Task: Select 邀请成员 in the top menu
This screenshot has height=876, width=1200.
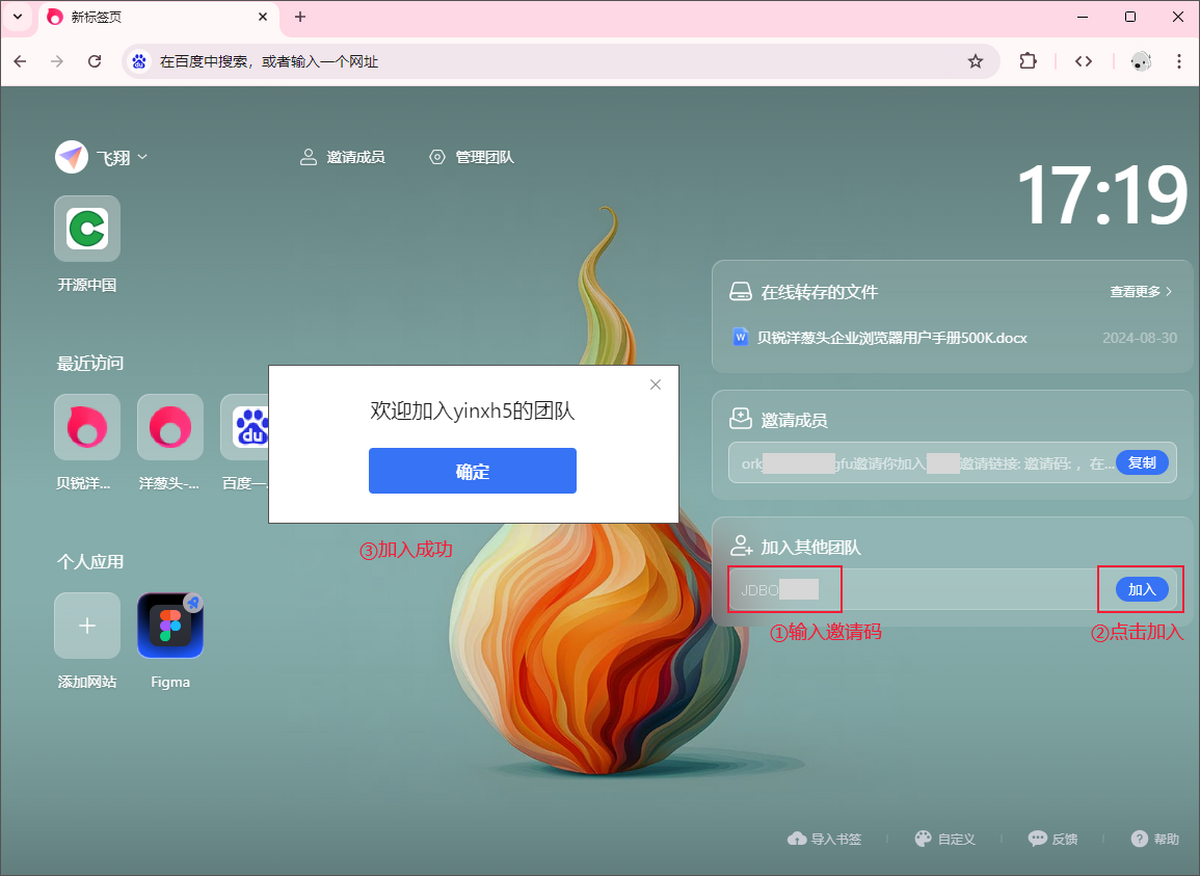Action: tap(342, 157)
